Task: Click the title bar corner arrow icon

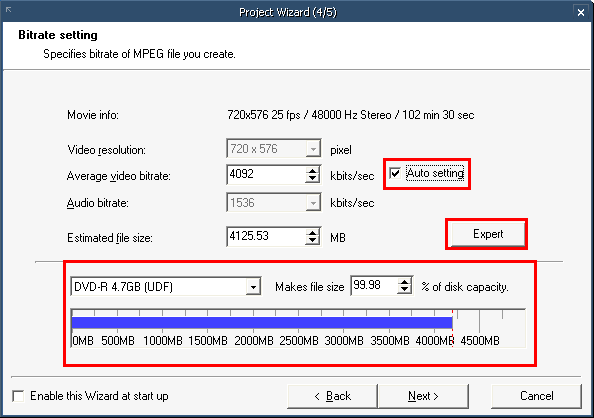Action: 8,9
